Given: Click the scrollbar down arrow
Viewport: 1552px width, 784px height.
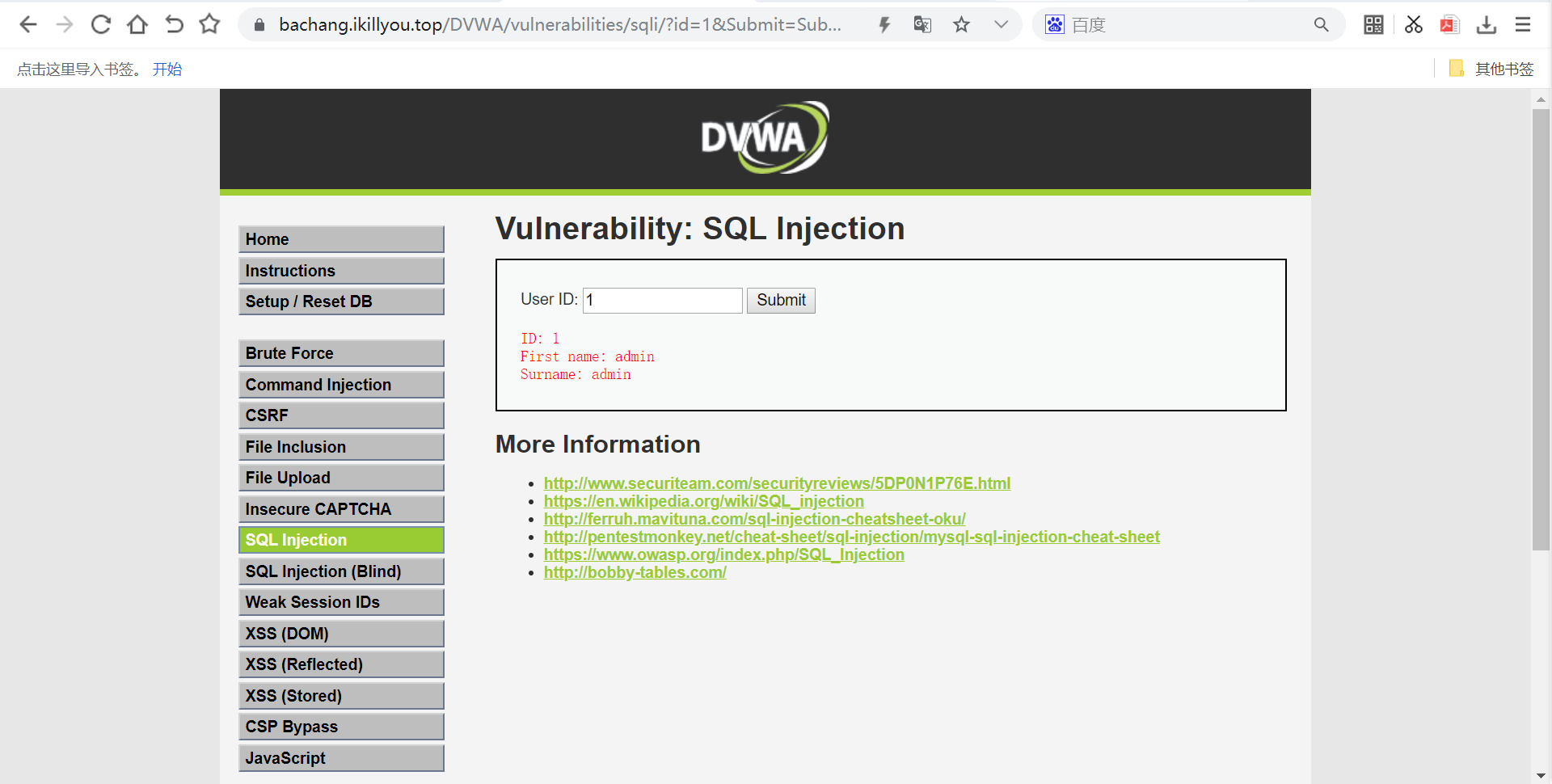Looking at the screenshot, I should point(1541,775).
